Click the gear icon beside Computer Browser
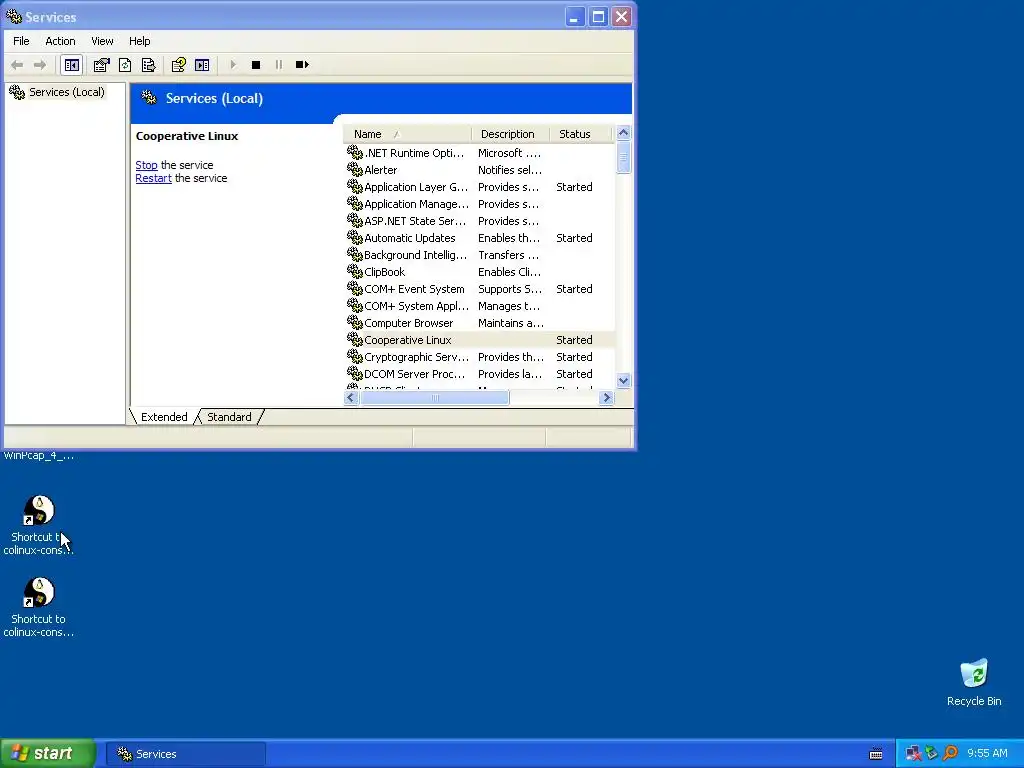This screenshot has height=768, width=1024. [x=355, y=322]
